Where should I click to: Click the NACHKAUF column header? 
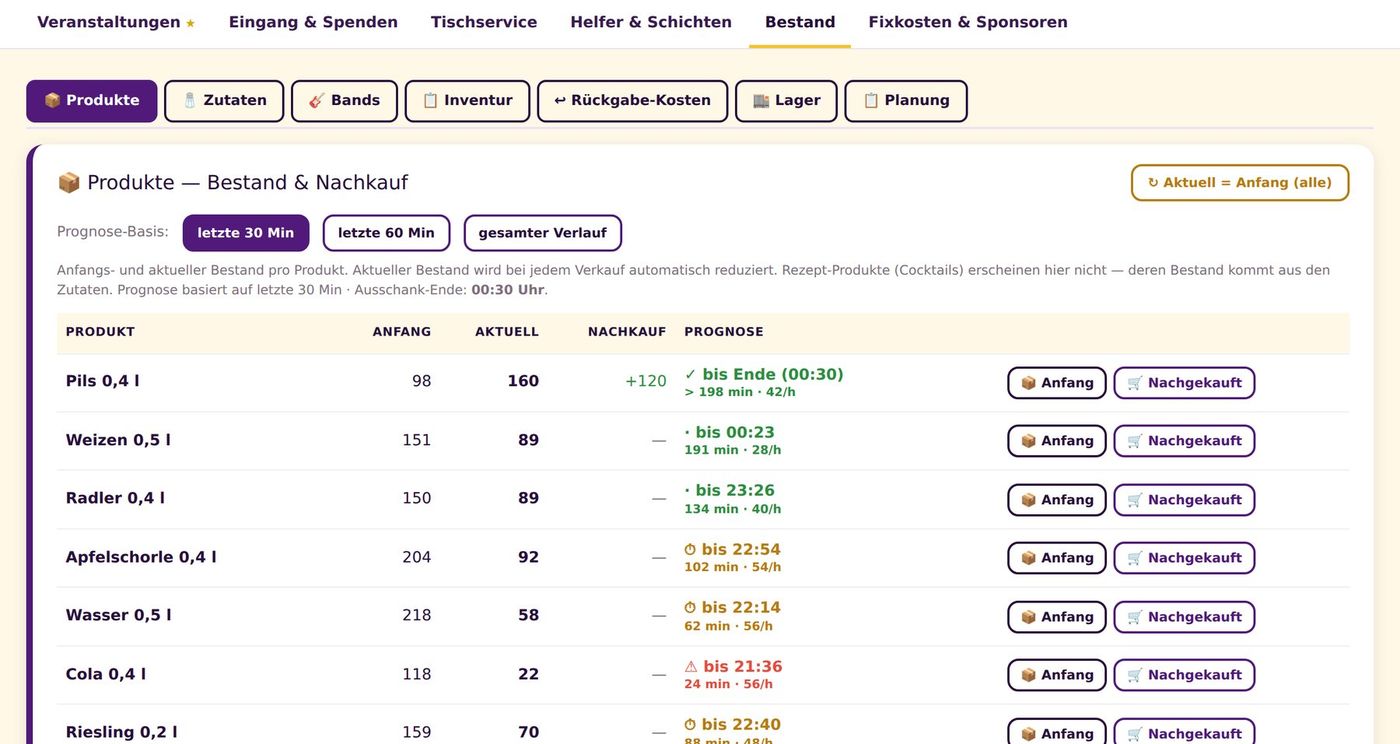tap(627, 332)
